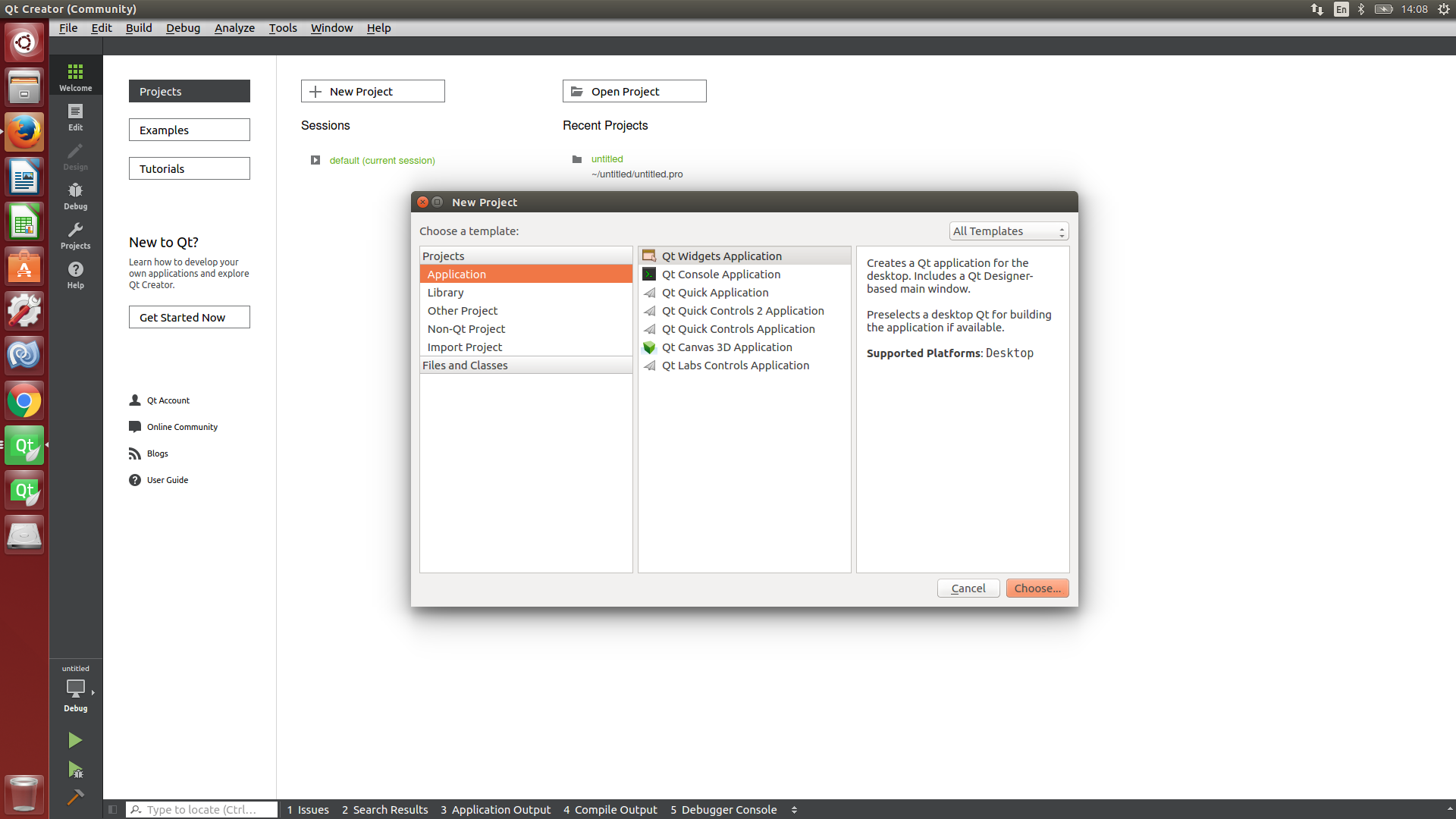
Task: Click the Choose... button
Action: [1037, 588]
